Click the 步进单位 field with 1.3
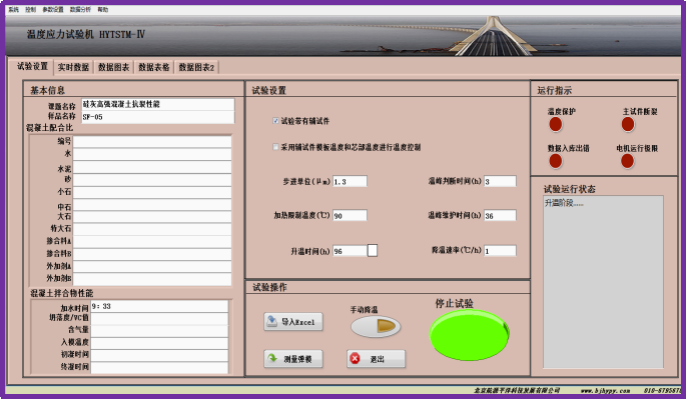Viewport: 686px width, 399px height. tap(350, 182)
